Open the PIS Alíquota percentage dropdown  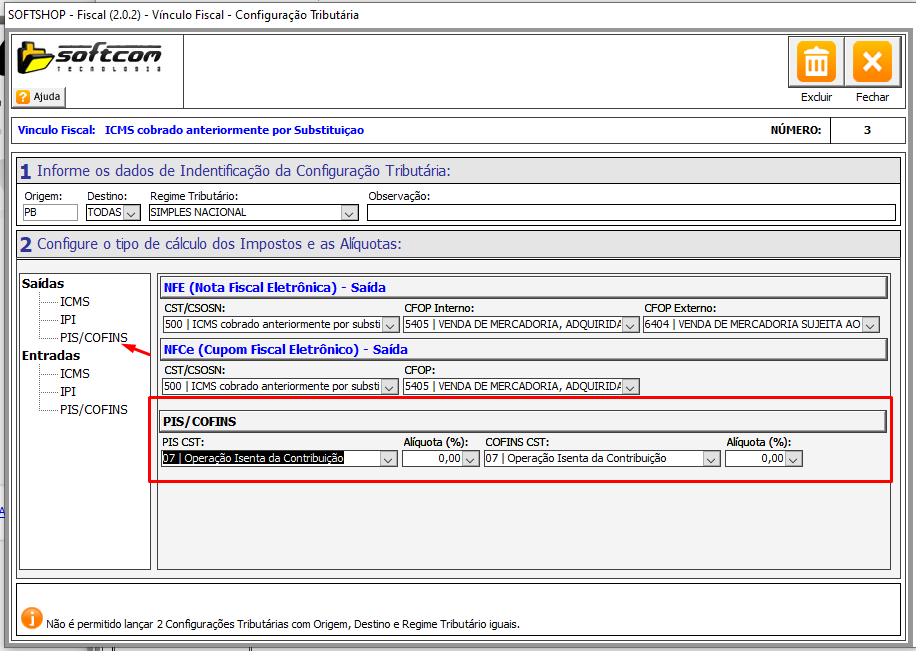471,459
